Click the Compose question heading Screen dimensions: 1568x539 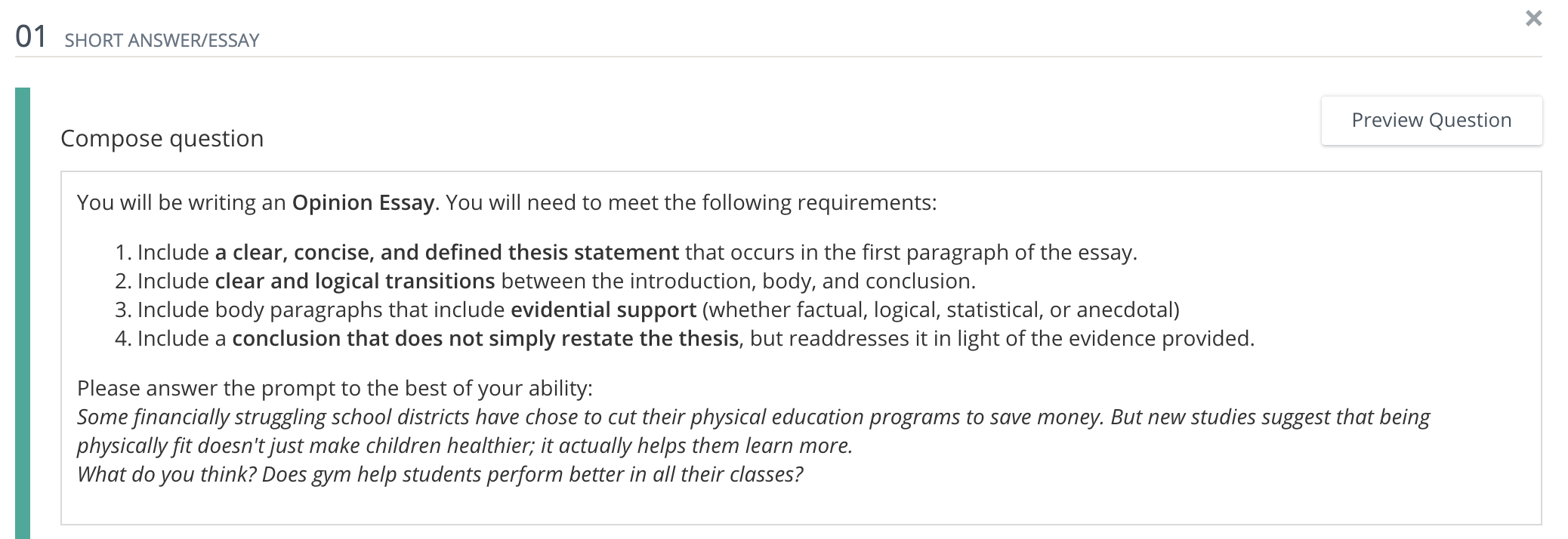[x=162, y=139]
